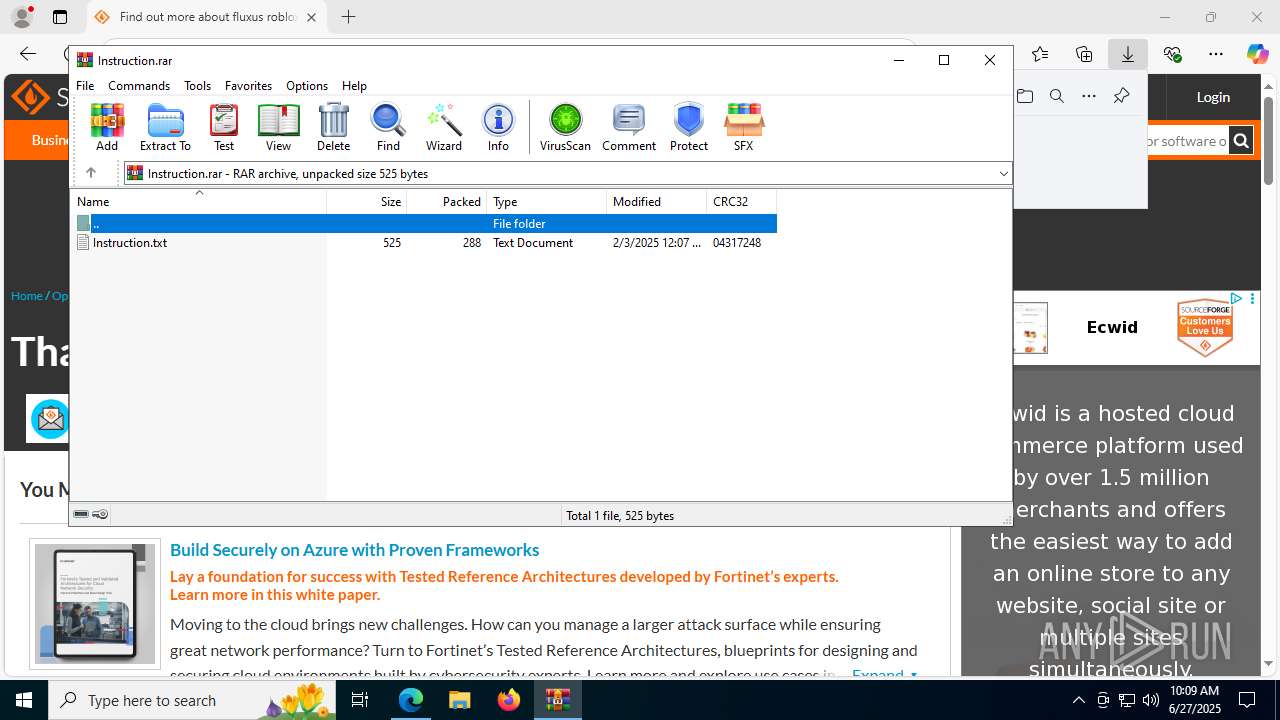Open 'Build Securely on Azure' article link
1280x720 pixels.
click(354, 550)
